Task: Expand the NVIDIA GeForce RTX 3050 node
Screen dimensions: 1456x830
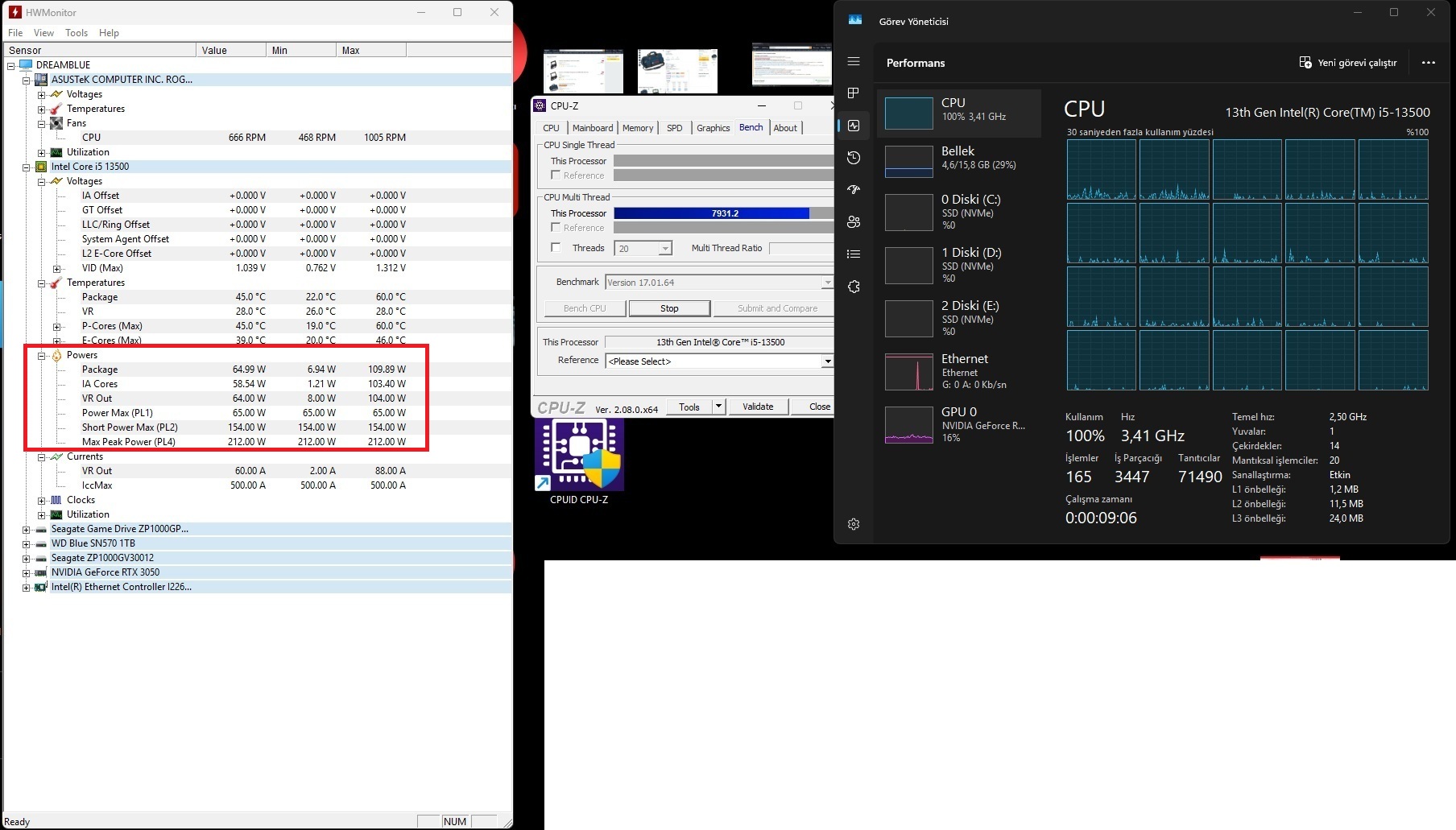Action: tap(26, 572)
